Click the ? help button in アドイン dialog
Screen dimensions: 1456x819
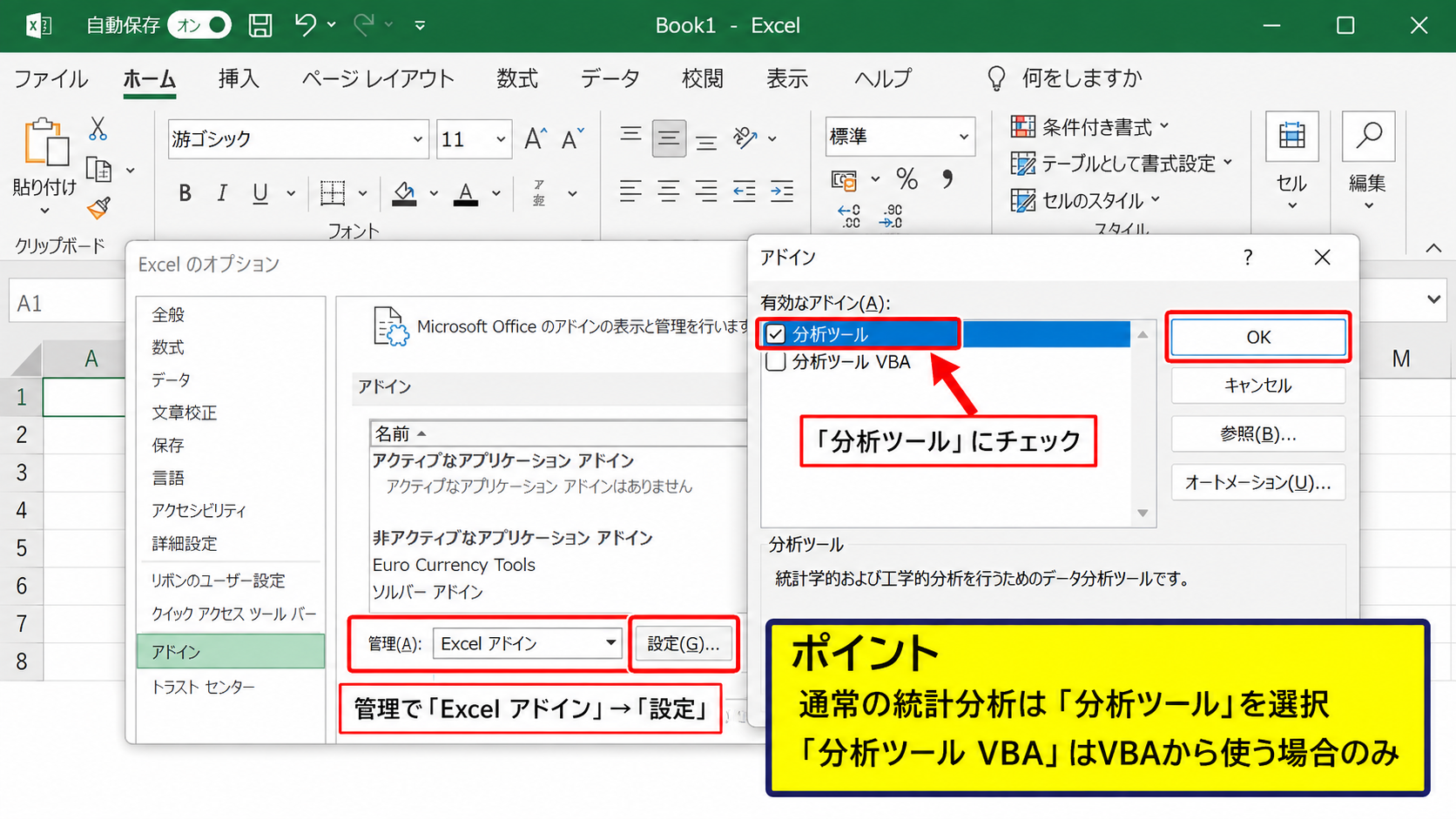point(1248,258)
